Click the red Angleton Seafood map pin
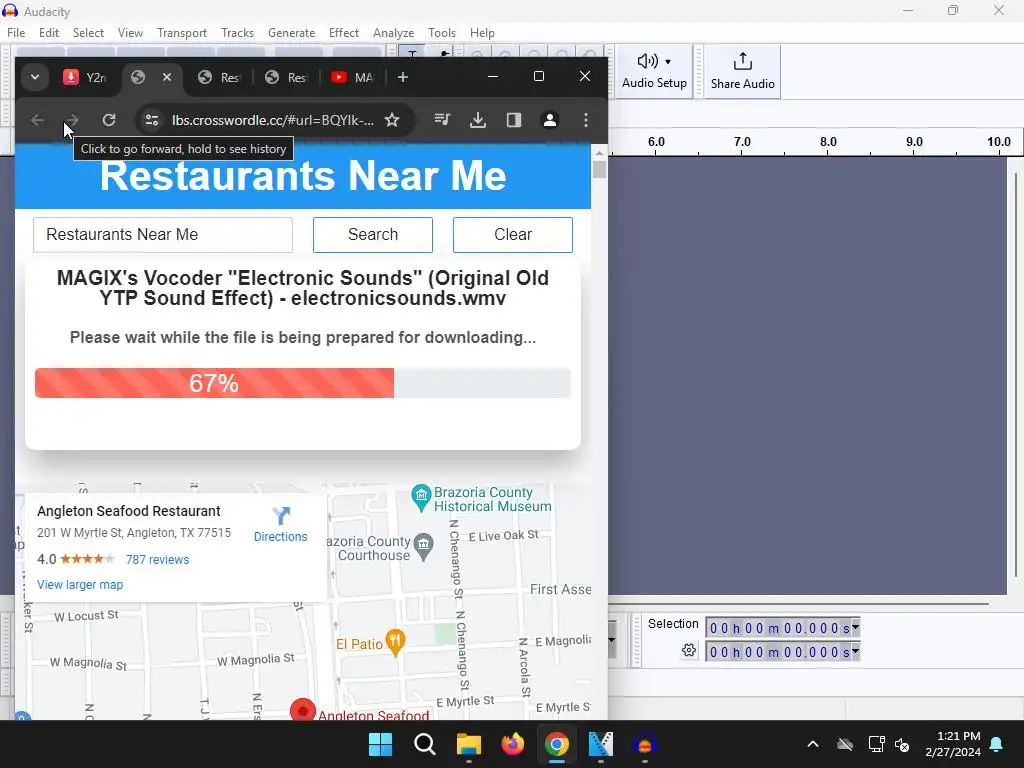Viewport: 1024px width, 768px height. pos(302,710)
